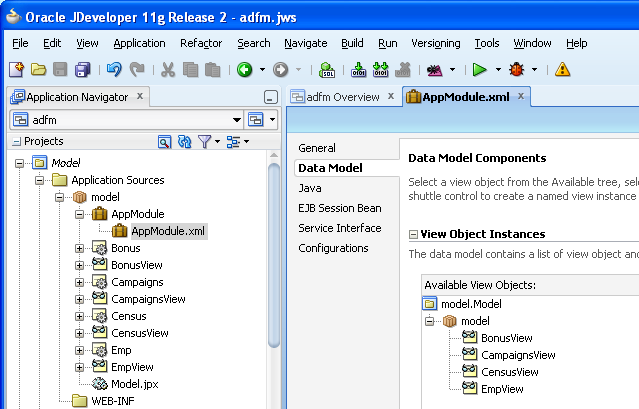
Task: Open the Tools menu
Action: [x=487, y=43]
